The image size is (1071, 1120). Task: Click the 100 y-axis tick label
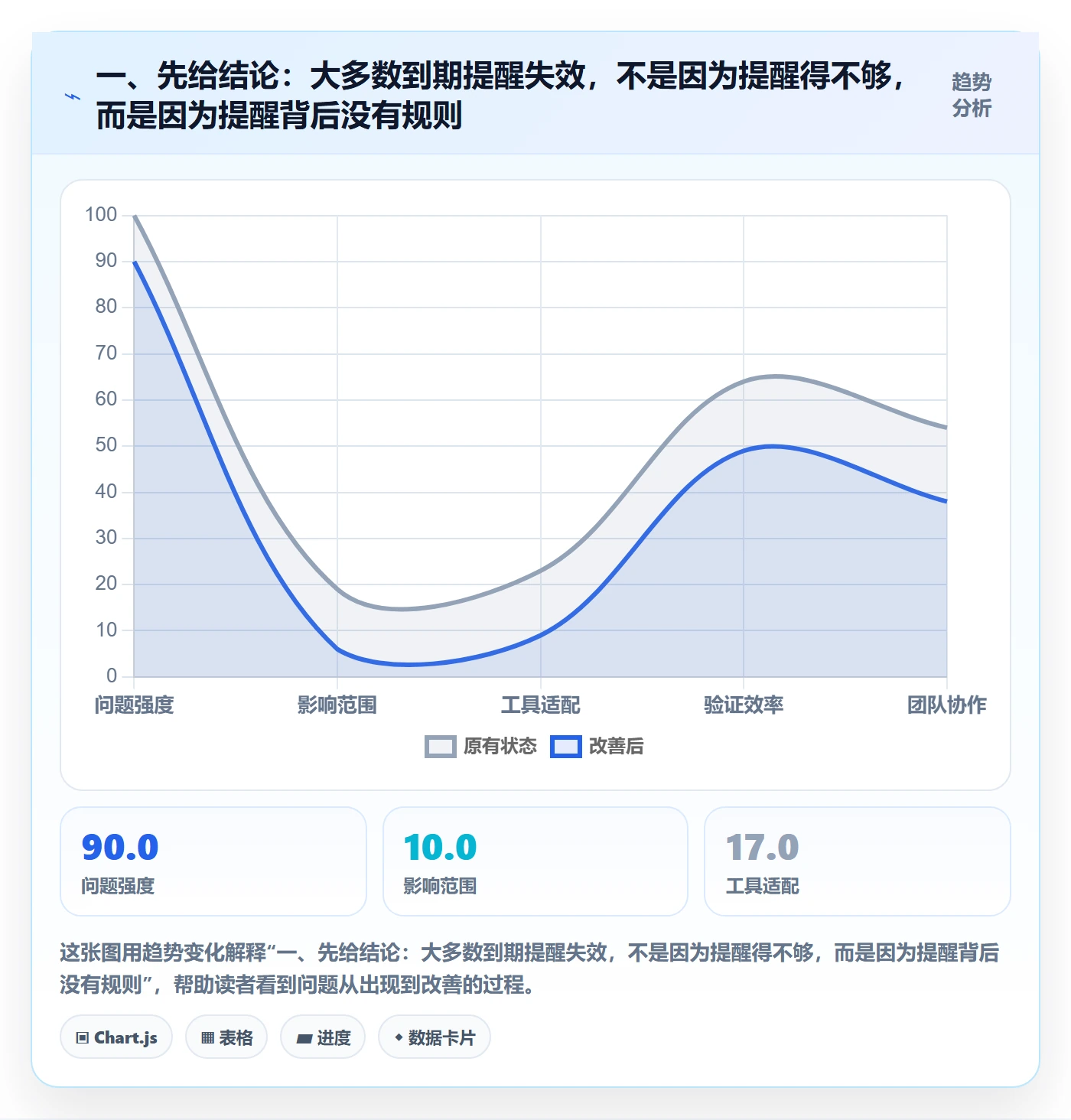coord(101,215)
